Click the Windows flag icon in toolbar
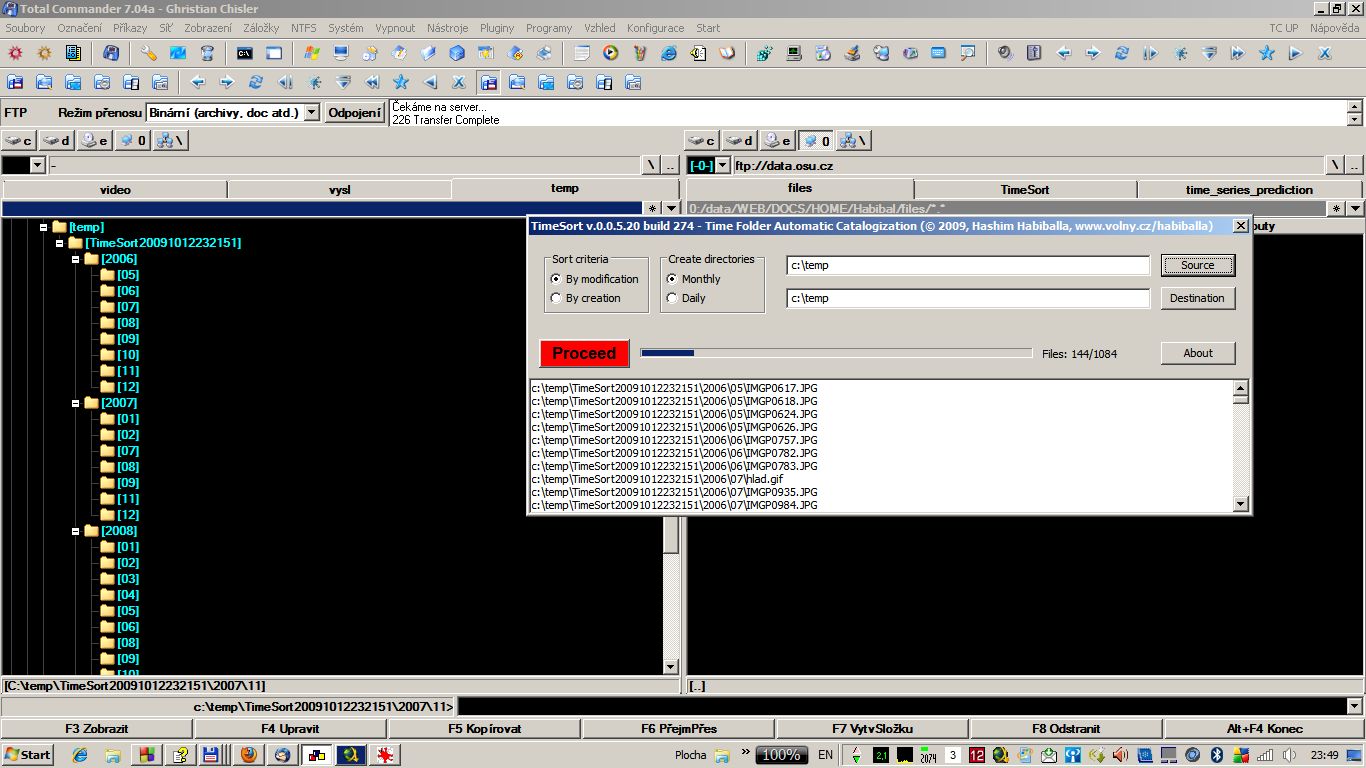 pos(311,53)
